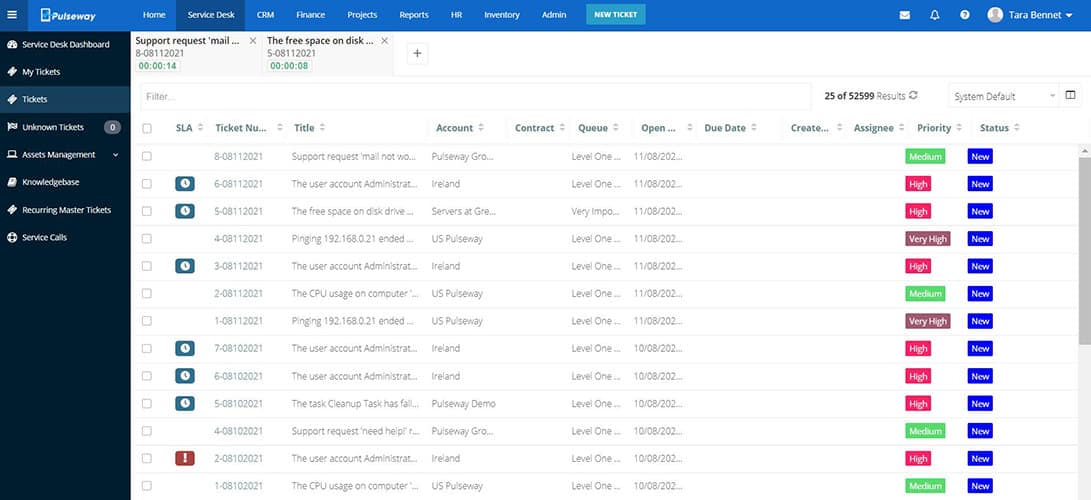Open the HR menu
This screenshot has width=1091, height=500.
456,15
